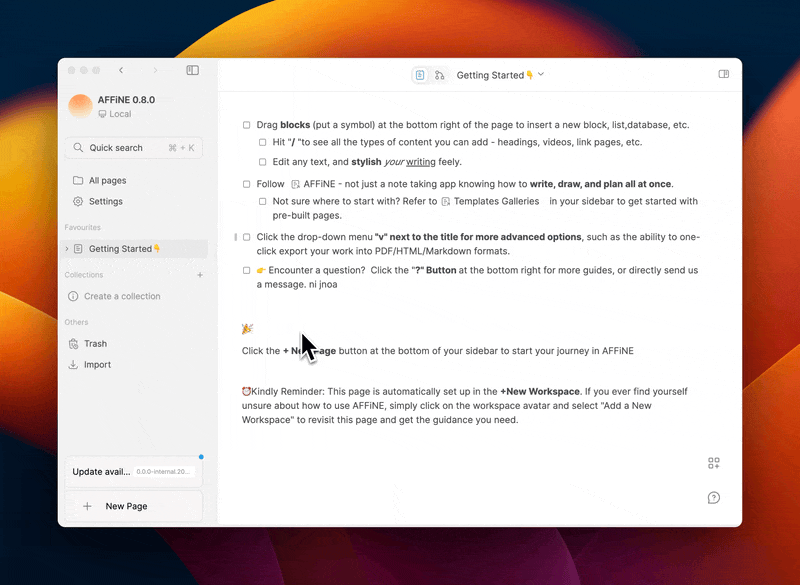Click the 'Others' section label
800x585 pixels.
pyautogui.click(x=76, y=322)
